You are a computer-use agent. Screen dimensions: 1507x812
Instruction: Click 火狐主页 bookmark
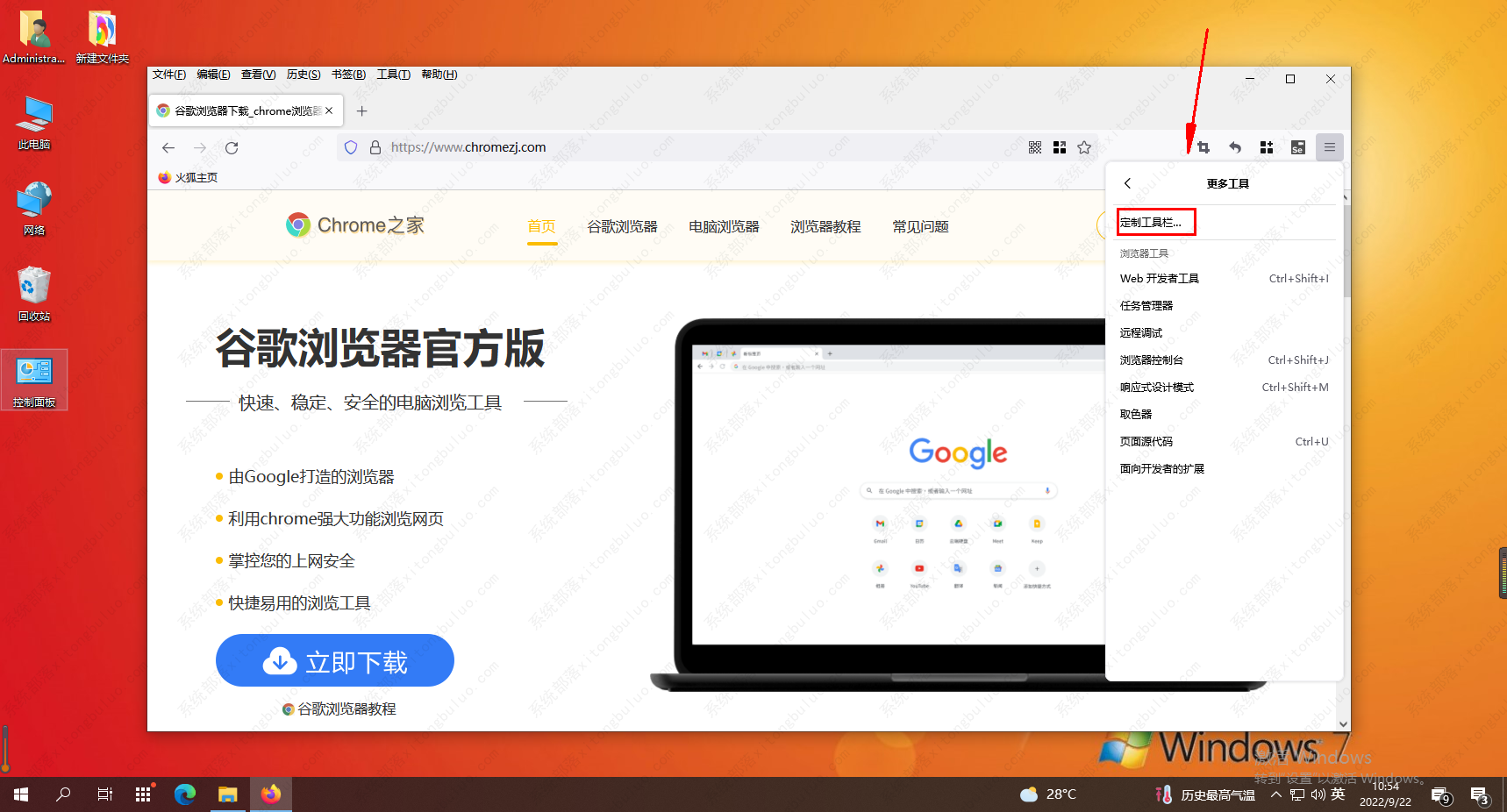pyautogui.click(x=188, y=177)
